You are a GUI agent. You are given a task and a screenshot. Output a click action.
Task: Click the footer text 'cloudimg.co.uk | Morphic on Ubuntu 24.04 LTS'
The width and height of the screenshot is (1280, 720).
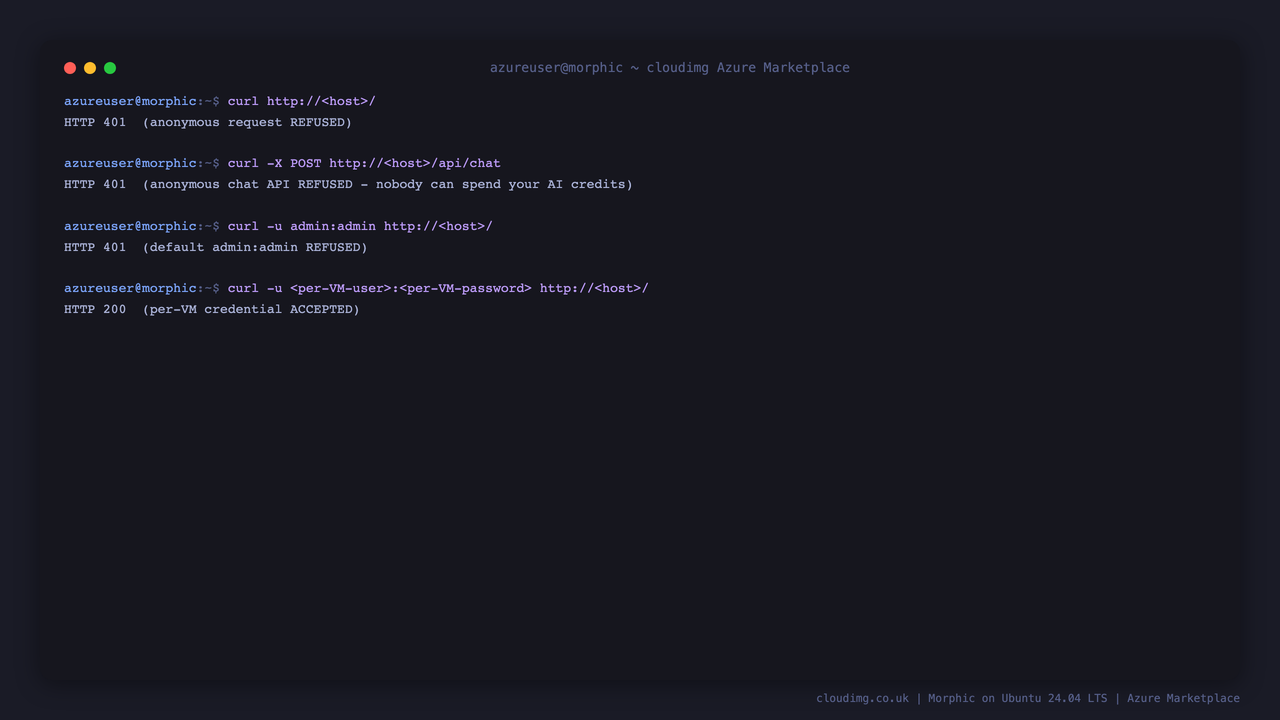(x=962, y=698)
